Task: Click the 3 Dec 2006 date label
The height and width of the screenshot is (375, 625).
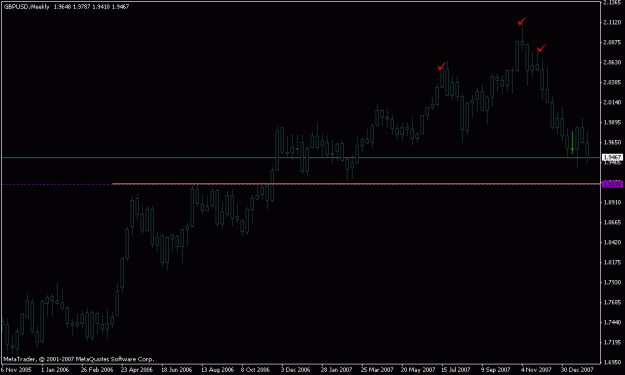Action: click(x=295, y=370)
